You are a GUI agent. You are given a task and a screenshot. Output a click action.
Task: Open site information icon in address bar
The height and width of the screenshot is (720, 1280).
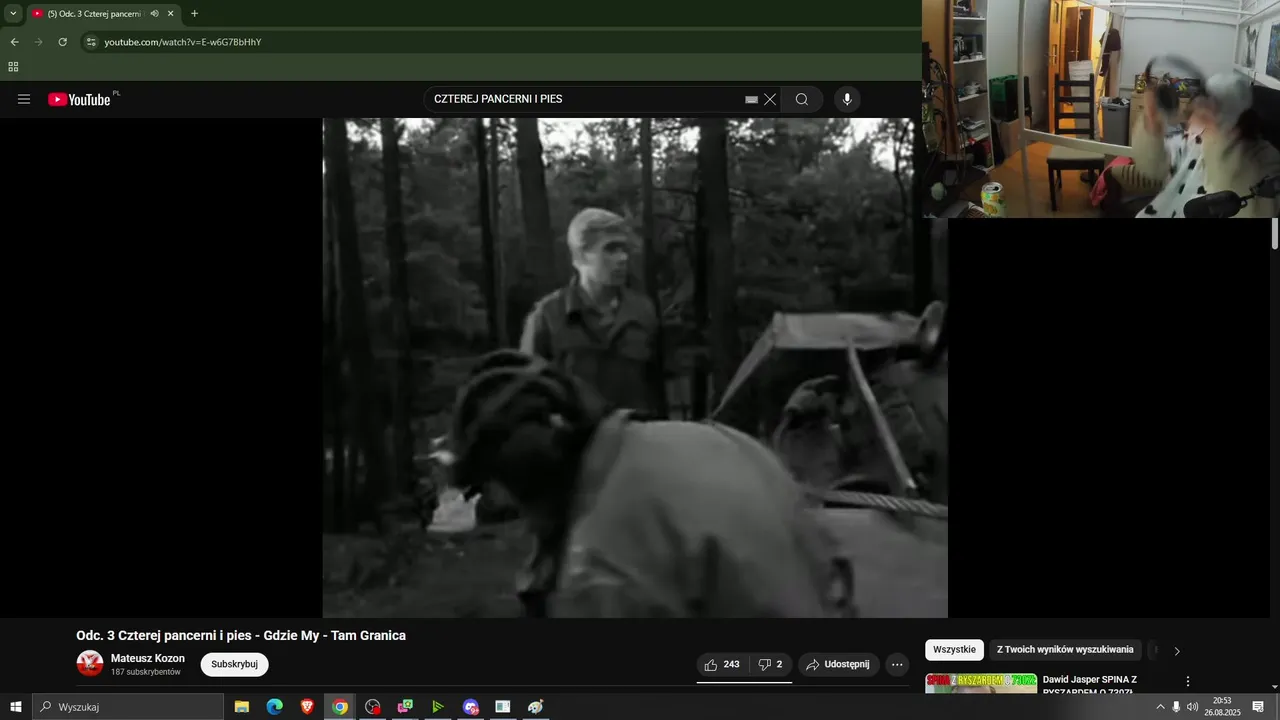tap(91, 42)
